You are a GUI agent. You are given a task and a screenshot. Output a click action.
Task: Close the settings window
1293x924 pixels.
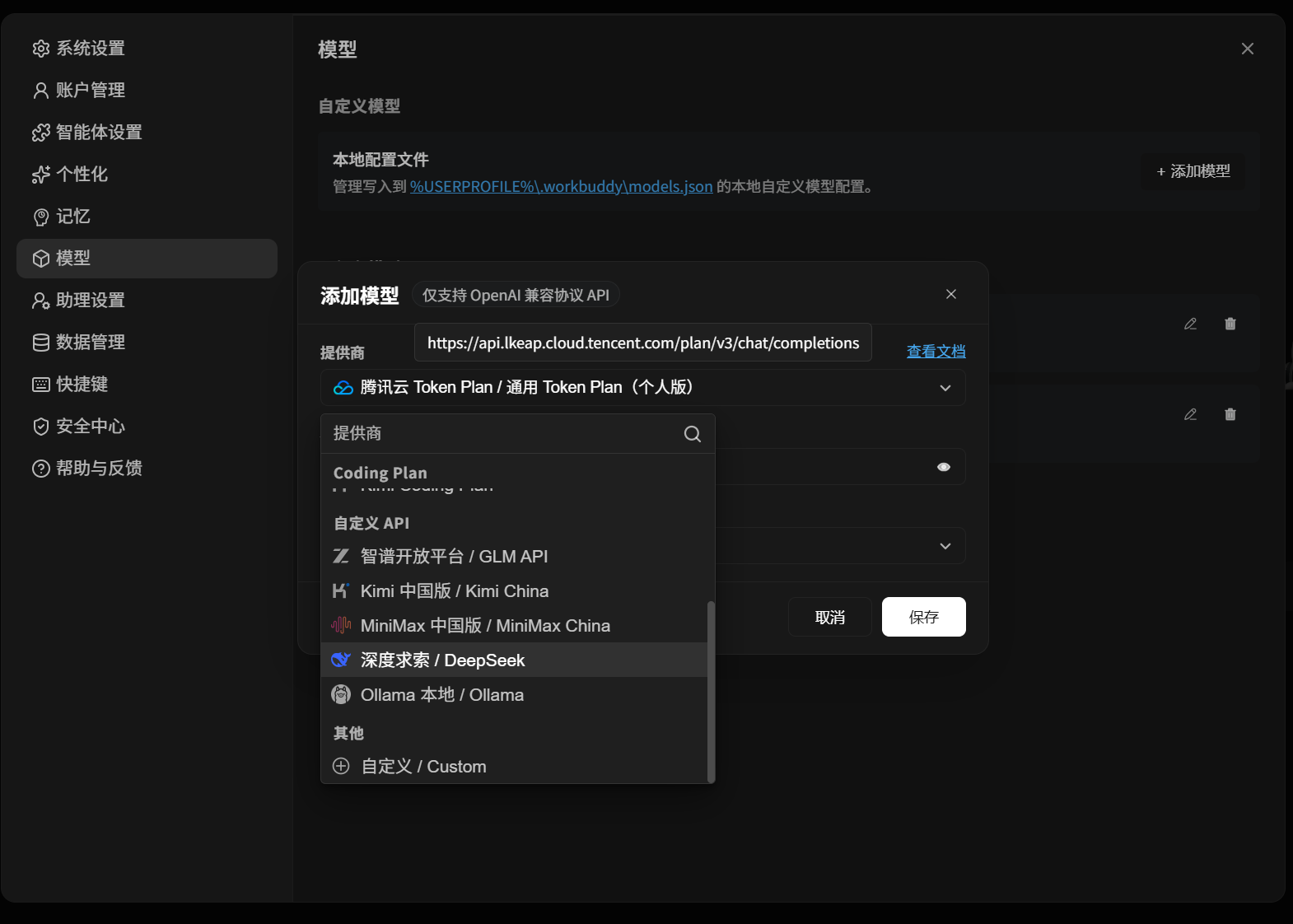click(1248, 49)
